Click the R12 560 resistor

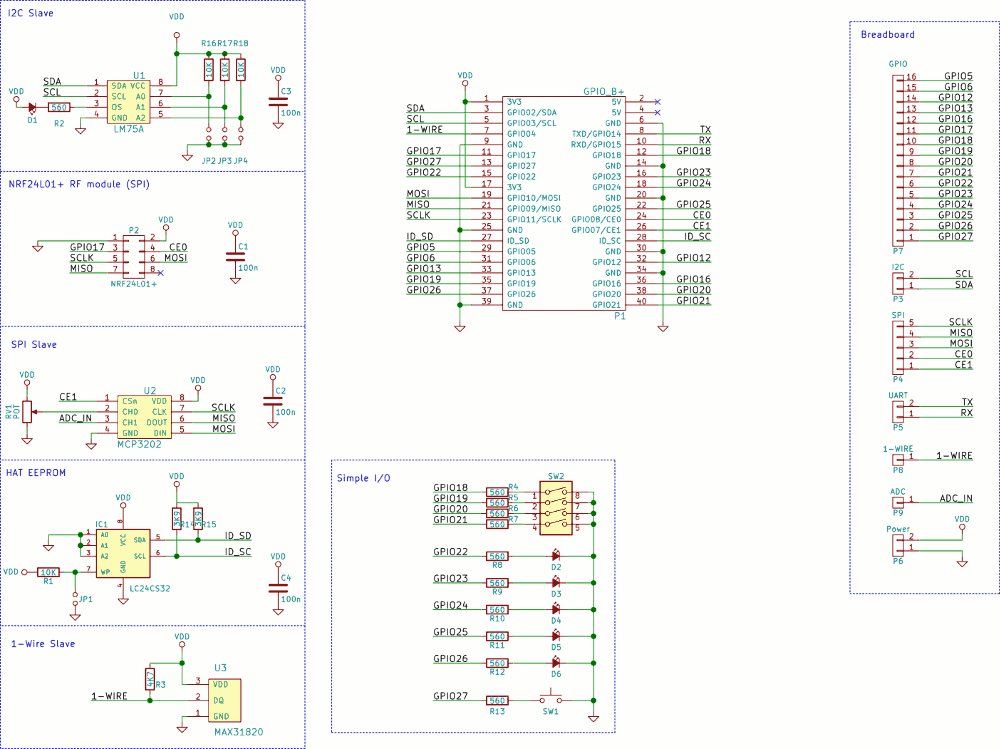(497, 664)
